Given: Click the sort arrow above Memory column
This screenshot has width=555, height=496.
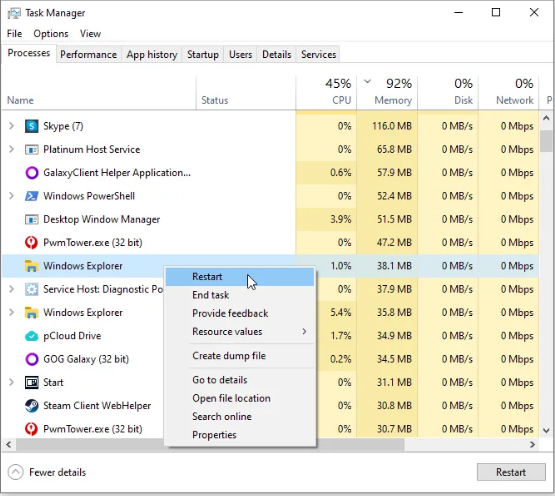Looking at the screenshot, I should [x=367, y=81].
